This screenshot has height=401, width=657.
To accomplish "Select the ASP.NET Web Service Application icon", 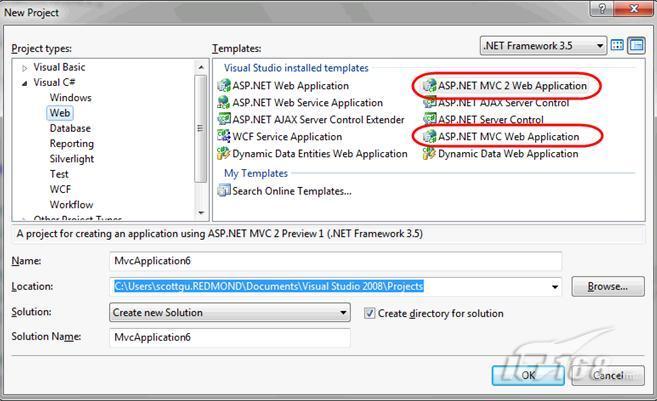I will [224, 102].
